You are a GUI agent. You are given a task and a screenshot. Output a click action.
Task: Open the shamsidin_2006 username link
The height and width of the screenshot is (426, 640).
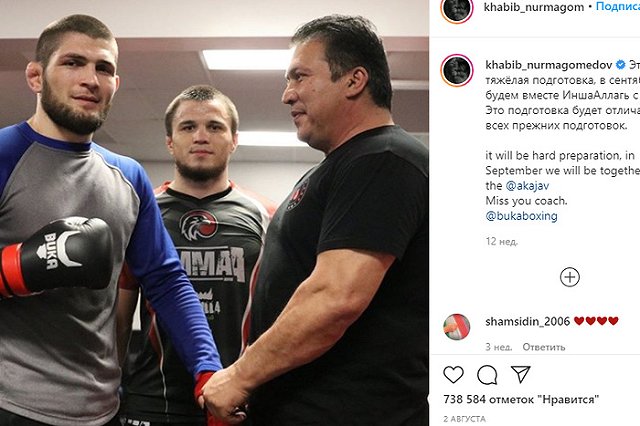coord(527,322)
